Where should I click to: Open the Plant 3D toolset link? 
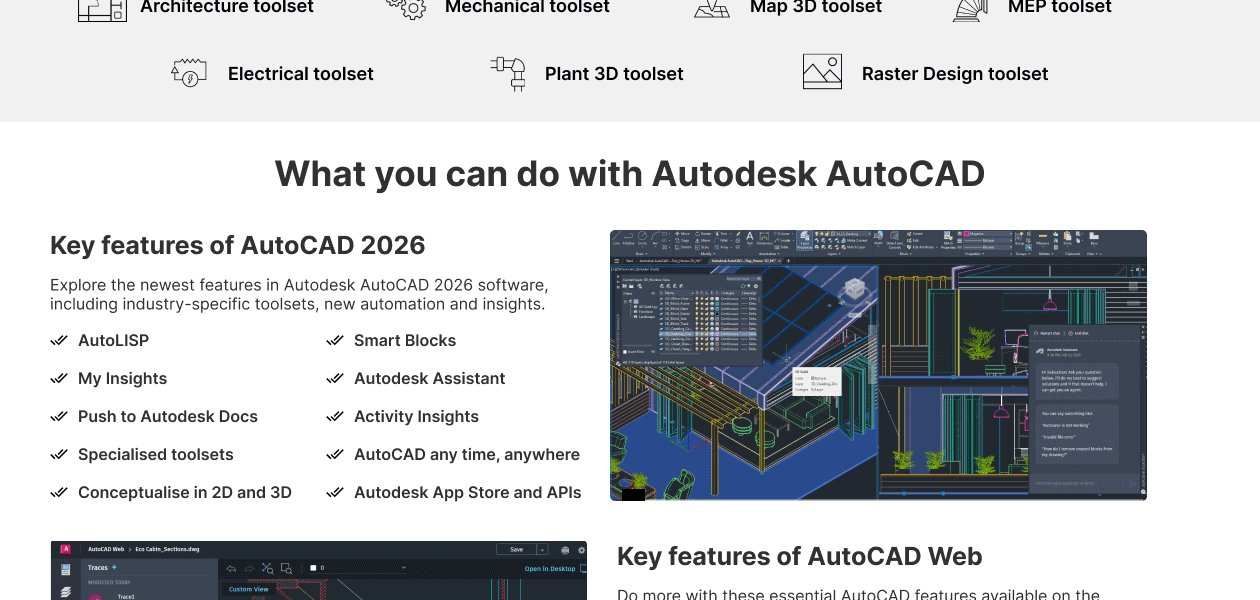(x=614, y=74)
